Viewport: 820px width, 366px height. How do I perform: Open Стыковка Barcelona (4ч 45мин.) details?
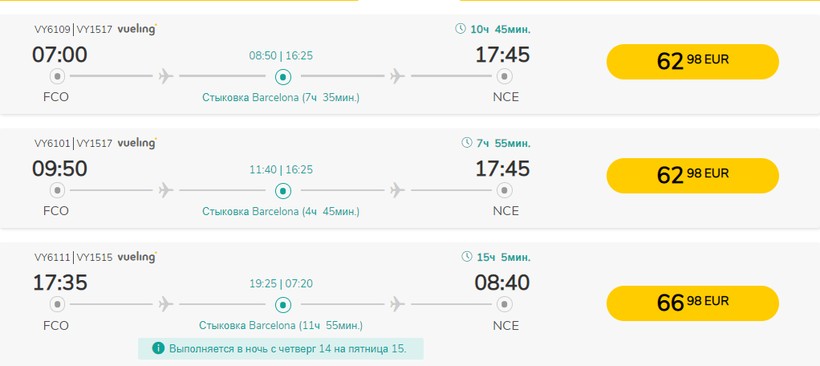pos(281,212)
